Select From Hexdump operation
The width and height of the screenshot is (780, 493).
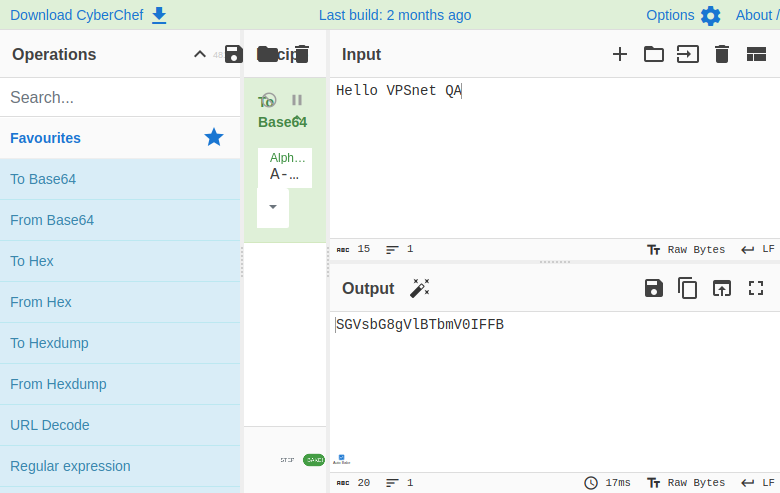tap(120, 384)
